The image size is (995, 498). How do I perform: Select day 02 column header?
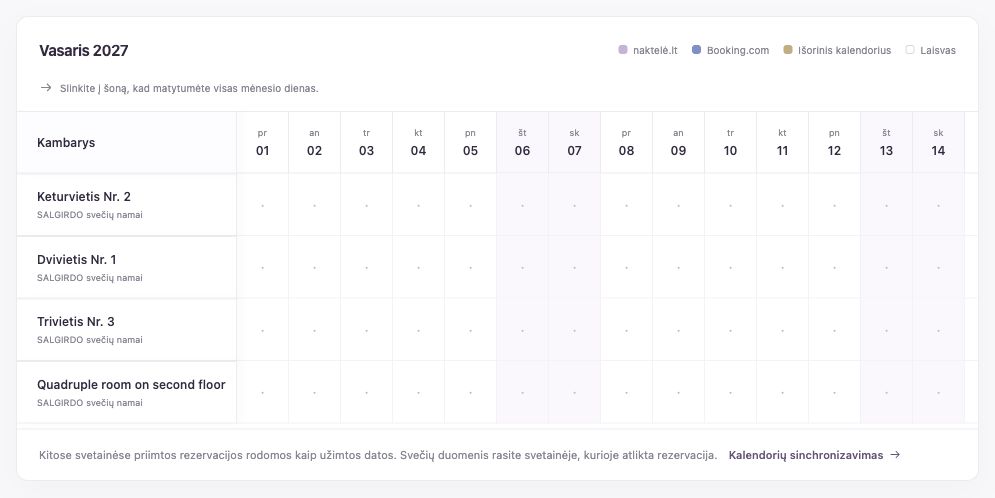pos(315,143)
